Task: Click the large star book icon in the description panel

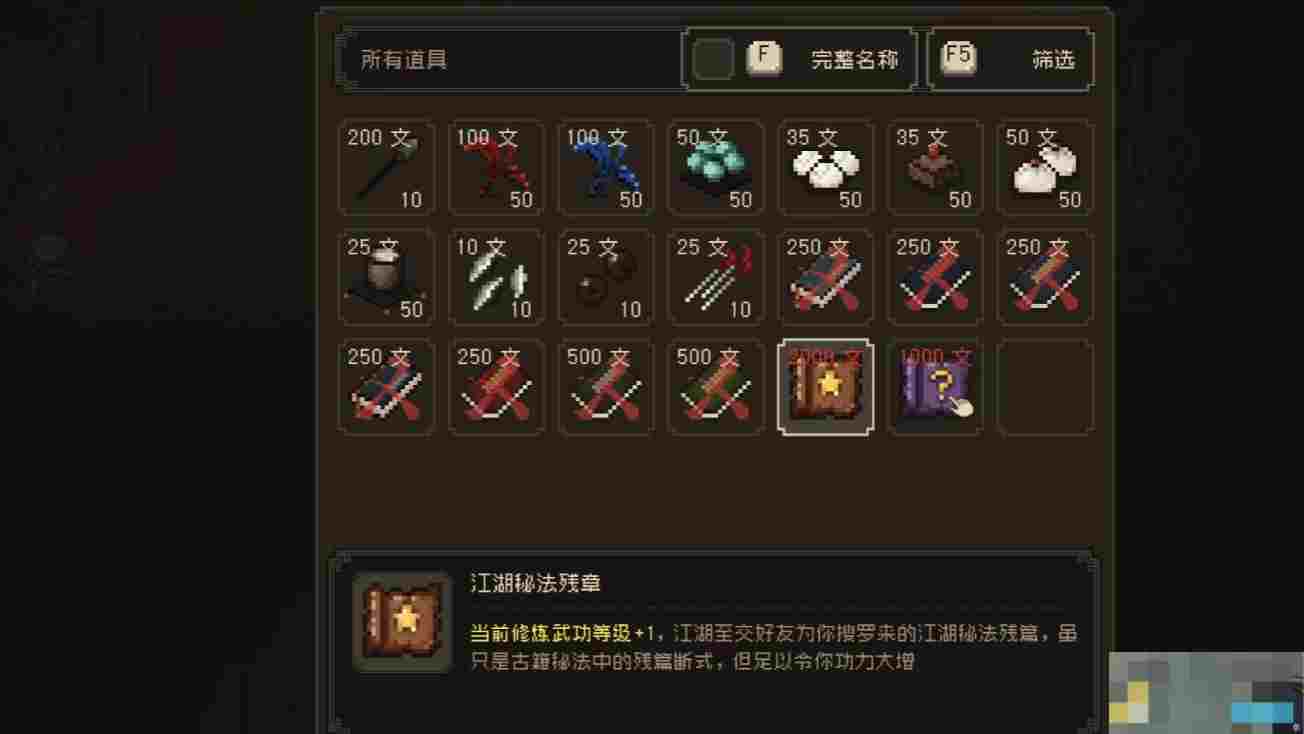Action: pyautogui.click(x=402, y=622)
